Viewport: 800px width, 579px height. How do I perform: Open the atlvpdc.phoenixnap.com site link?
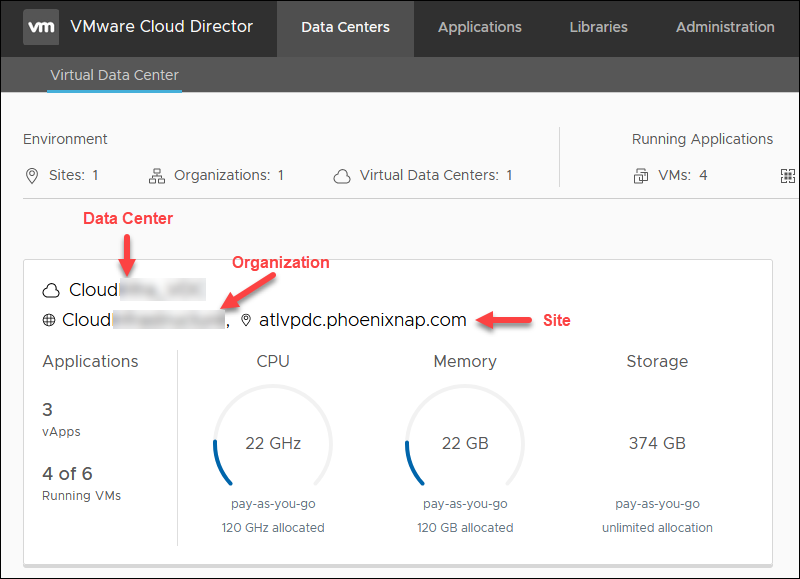pyautogui.click(x=363, y=320)
